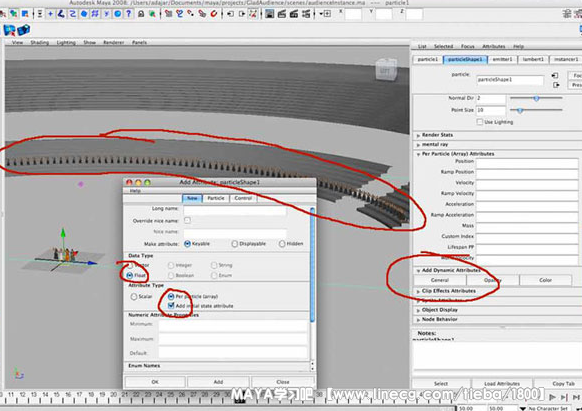Expand the Node Behavior section
The width and height of the screenshot is (582, 411).
coord(418,320)
